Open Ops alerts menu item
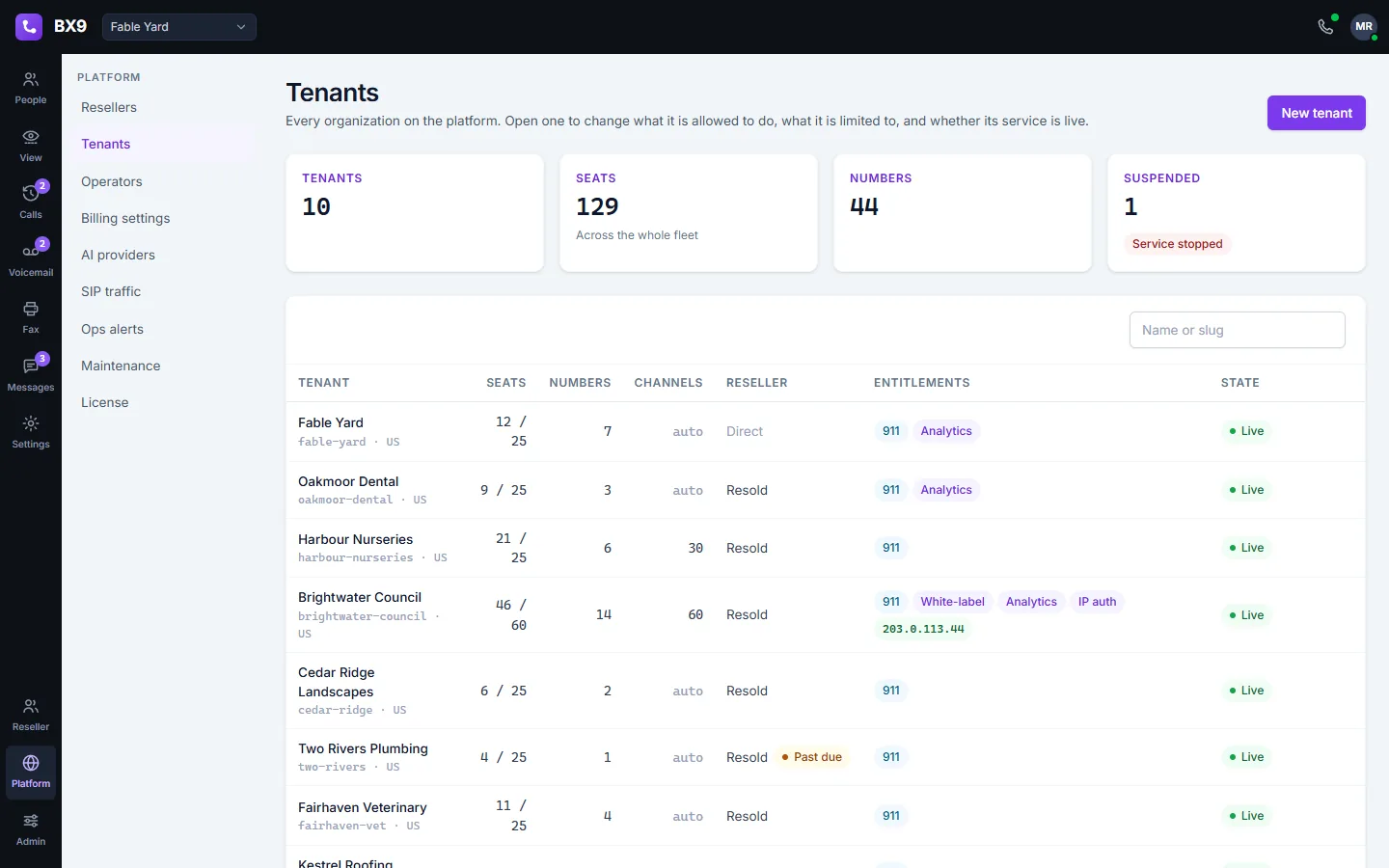 coord(160,329)
